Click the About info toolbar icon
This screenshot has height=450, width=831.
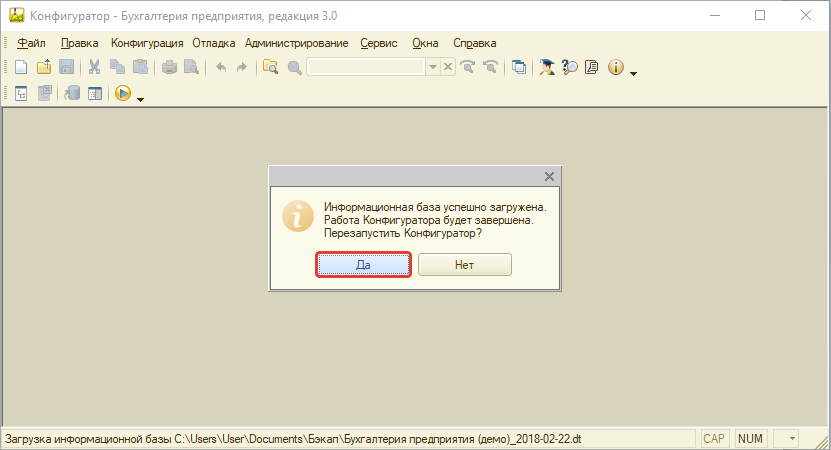[x=615, y=67]
